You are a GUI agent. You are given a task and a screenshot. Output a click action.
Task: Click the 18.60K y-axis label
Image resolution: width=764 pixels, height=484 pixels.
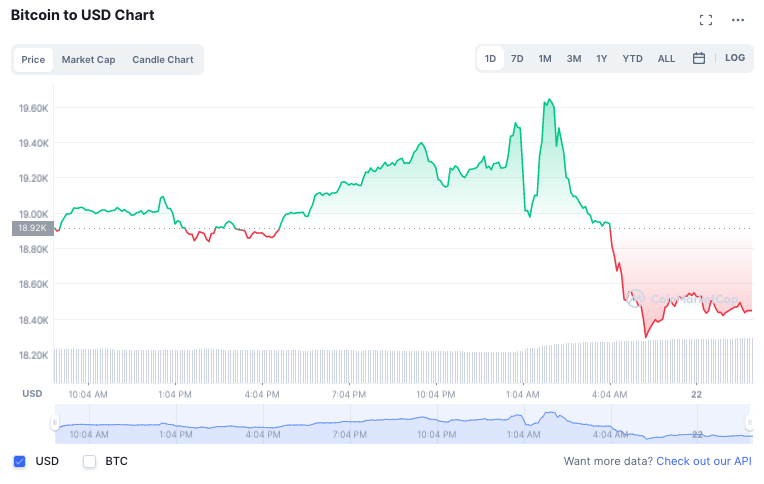pyautogui.click(x=34, y=284)
